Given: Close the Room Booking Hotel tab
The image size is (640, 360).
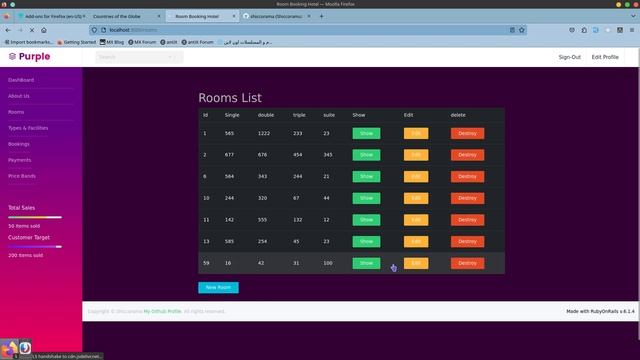Looking at the screenshot, I should coord(234,16).
